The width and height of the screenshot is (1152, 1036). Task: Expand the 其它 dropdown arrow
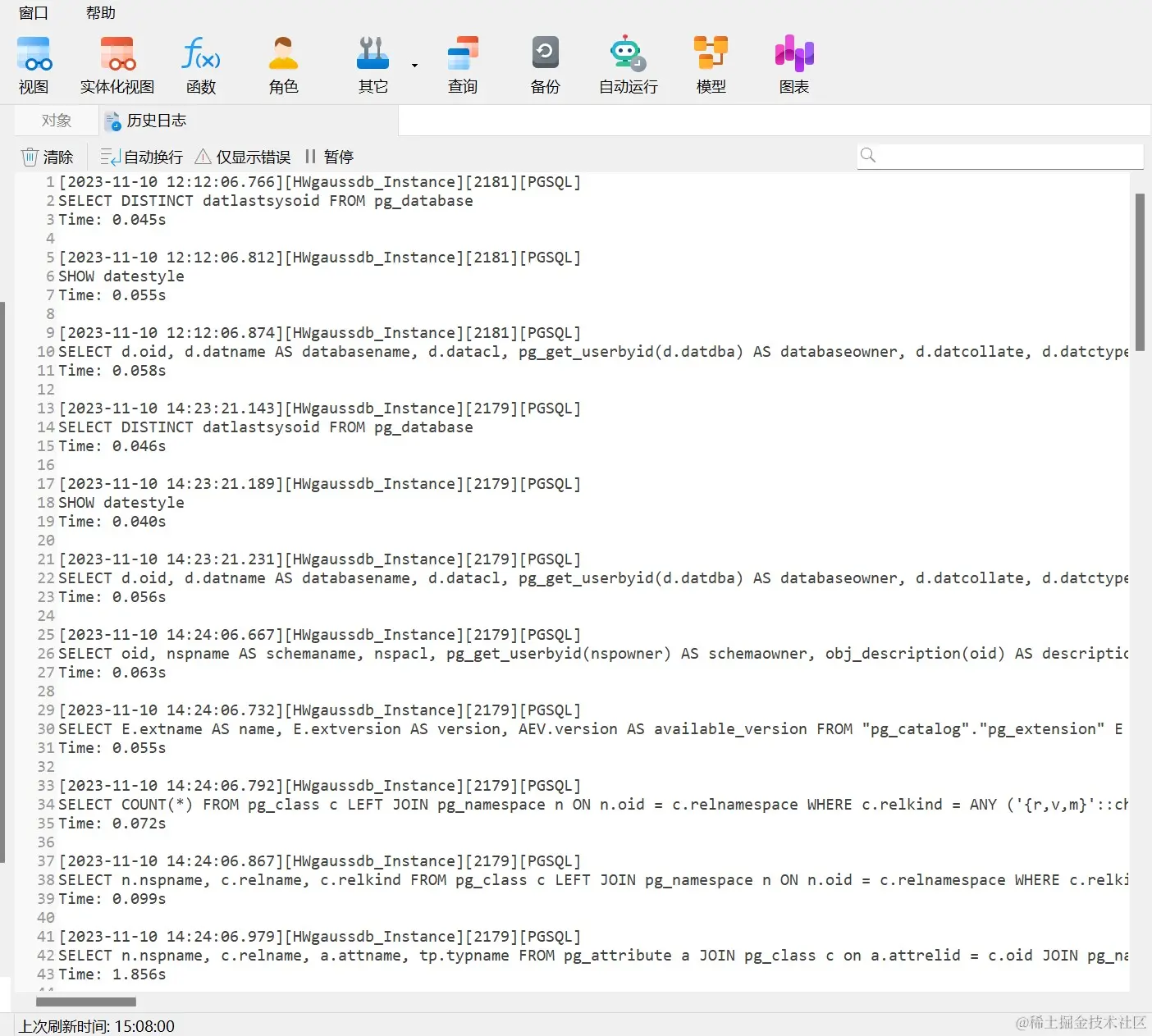(414, 66)
